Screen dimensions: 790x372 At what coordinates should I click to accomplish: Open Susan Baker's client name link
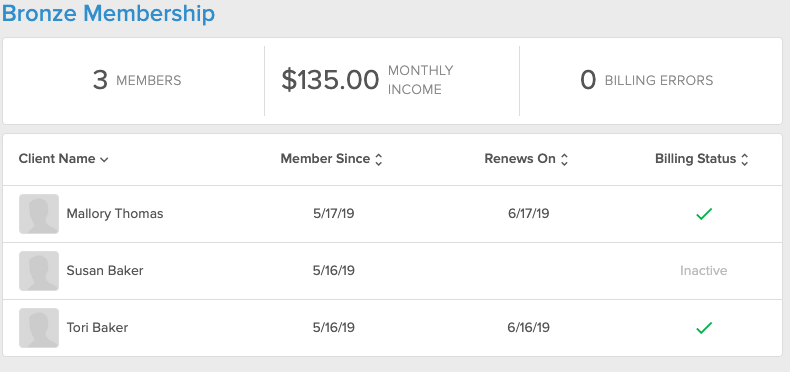(105, 271)
